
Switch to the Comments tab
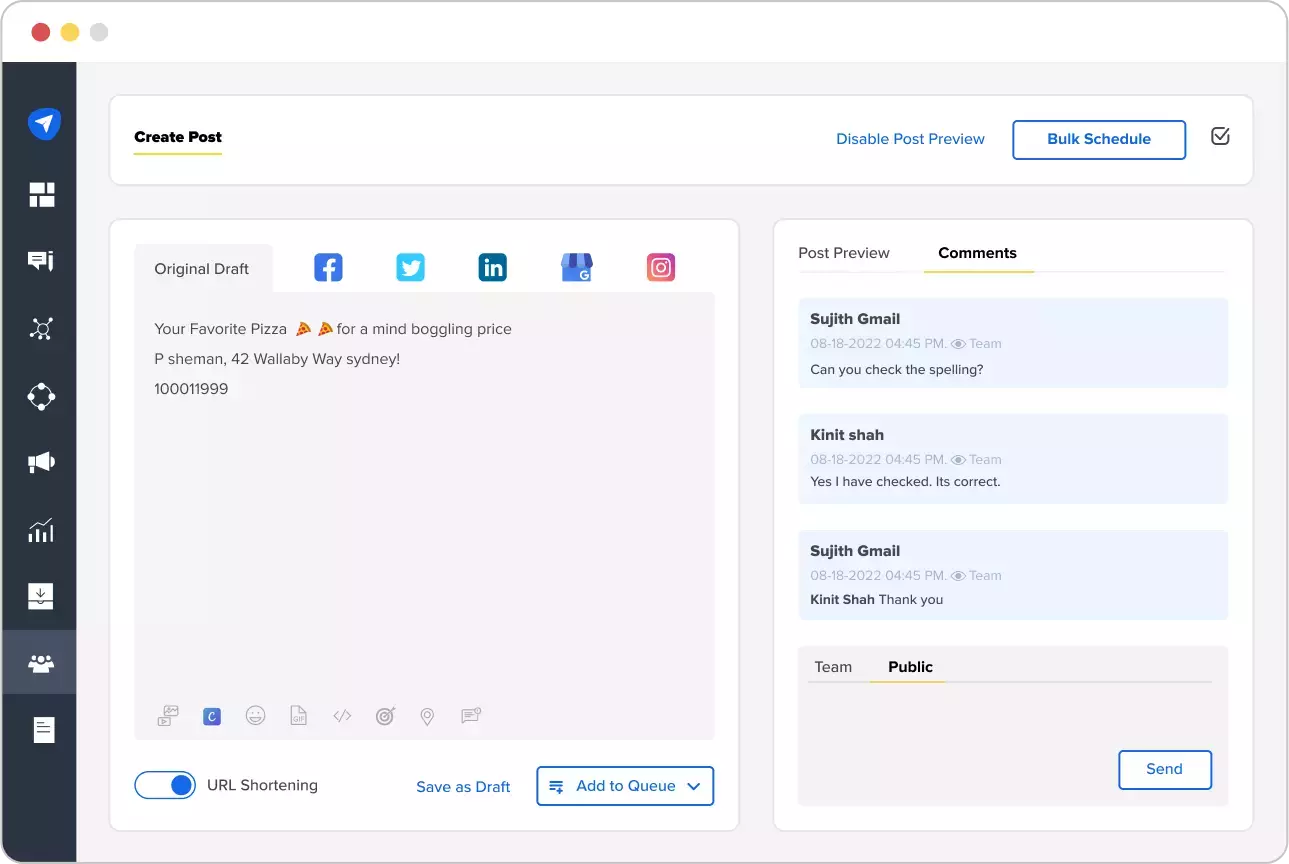[x=977, y=253]
